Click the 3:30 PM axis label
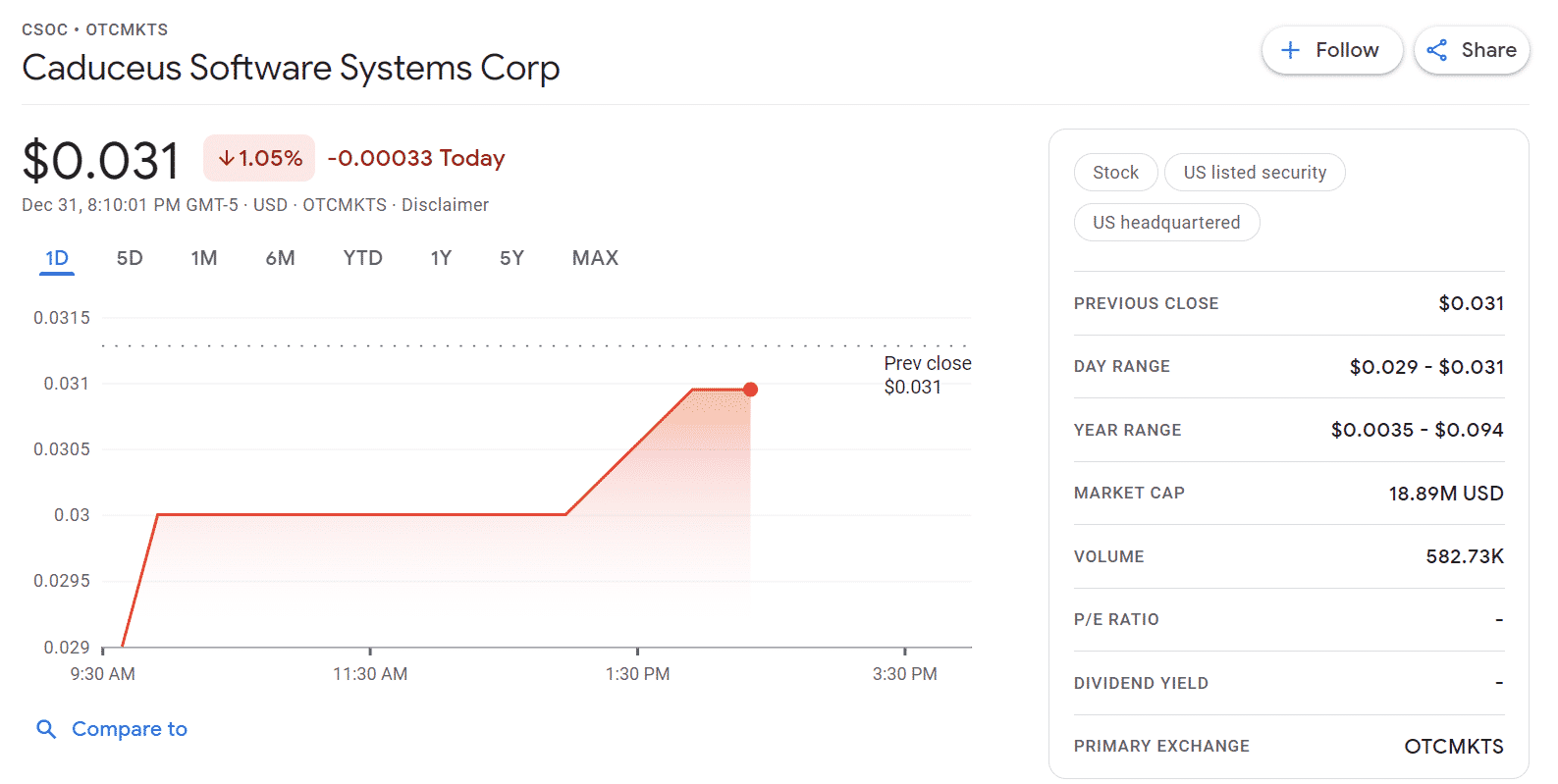Viewport: 1558px width, 784px height. pyautogui.click(x=904, y=674)
